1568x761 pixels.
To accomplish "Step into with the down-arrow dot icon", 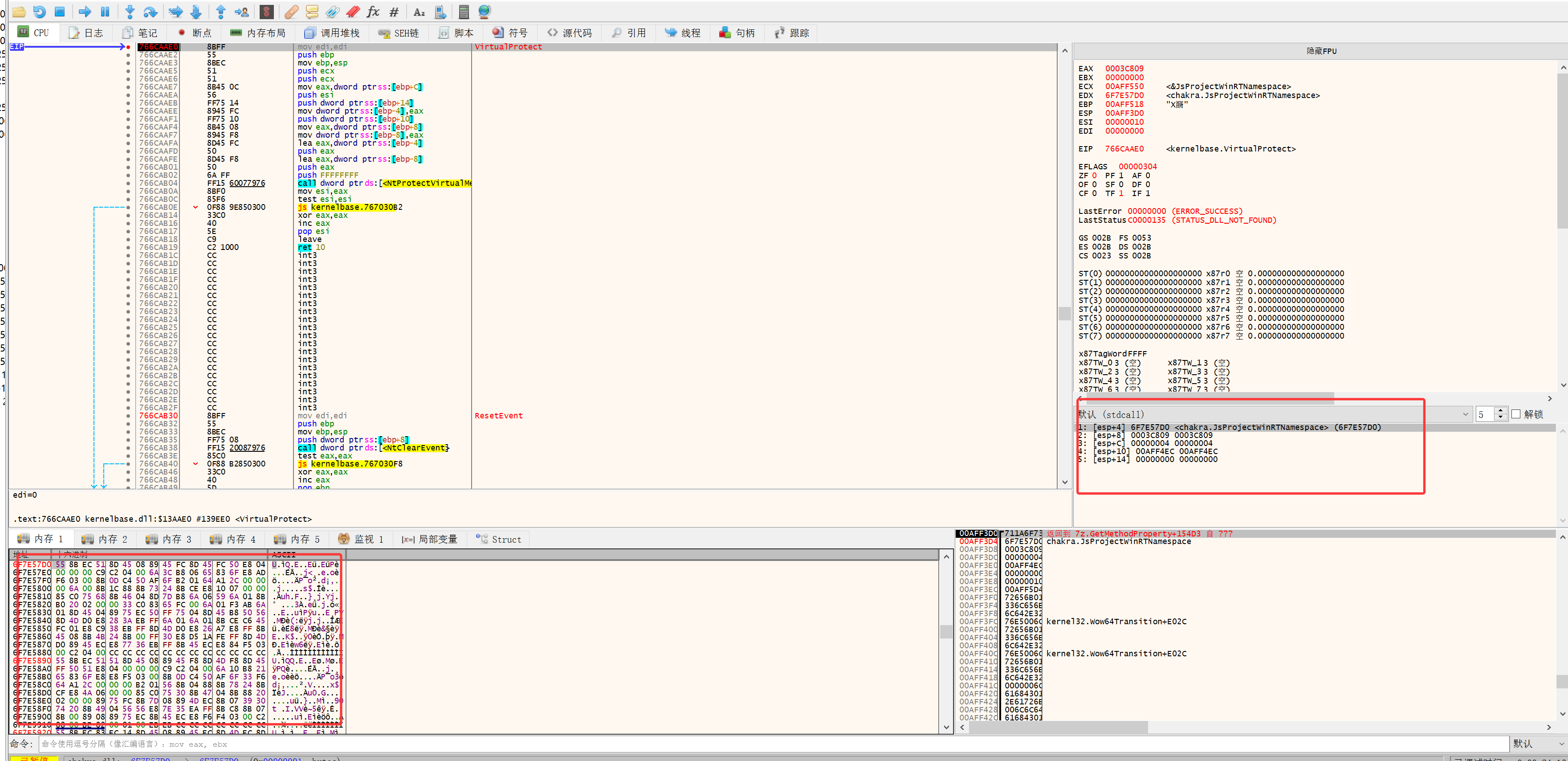I will click(x=130, y=12).
